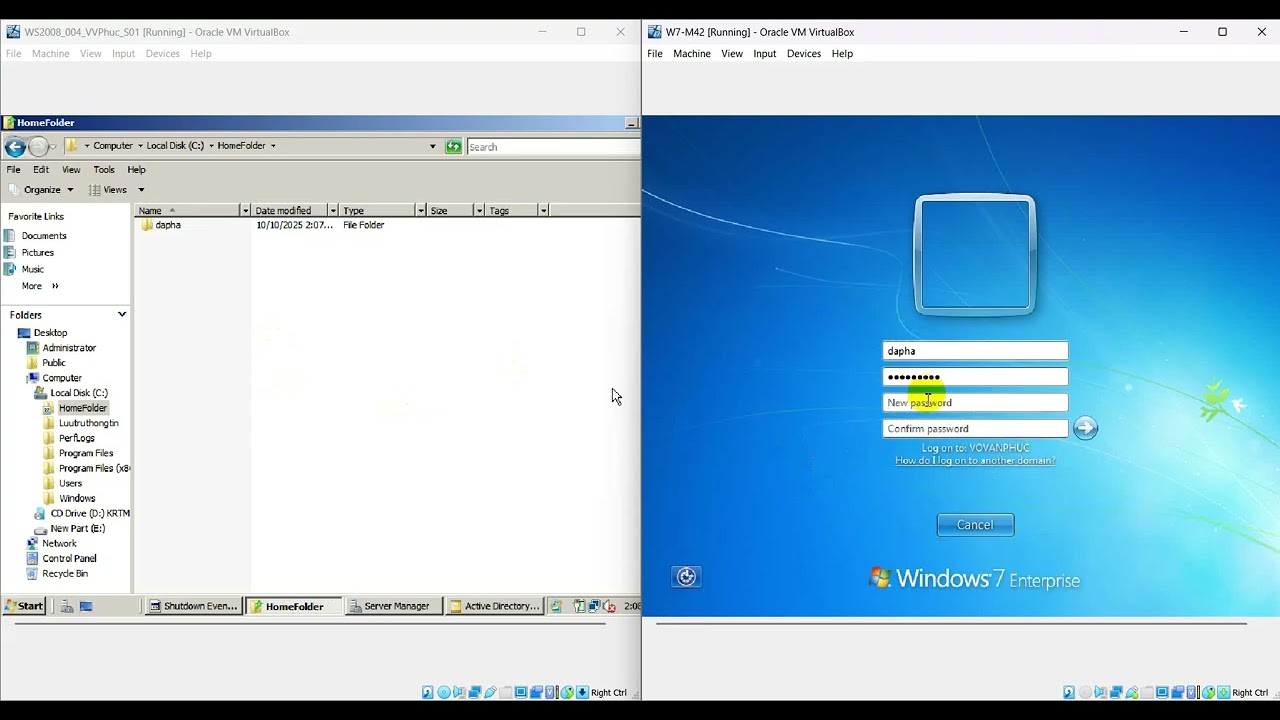Click the muted volume tray icon
The width and height of the screenshot is (1280, 720).
[609, 606]
